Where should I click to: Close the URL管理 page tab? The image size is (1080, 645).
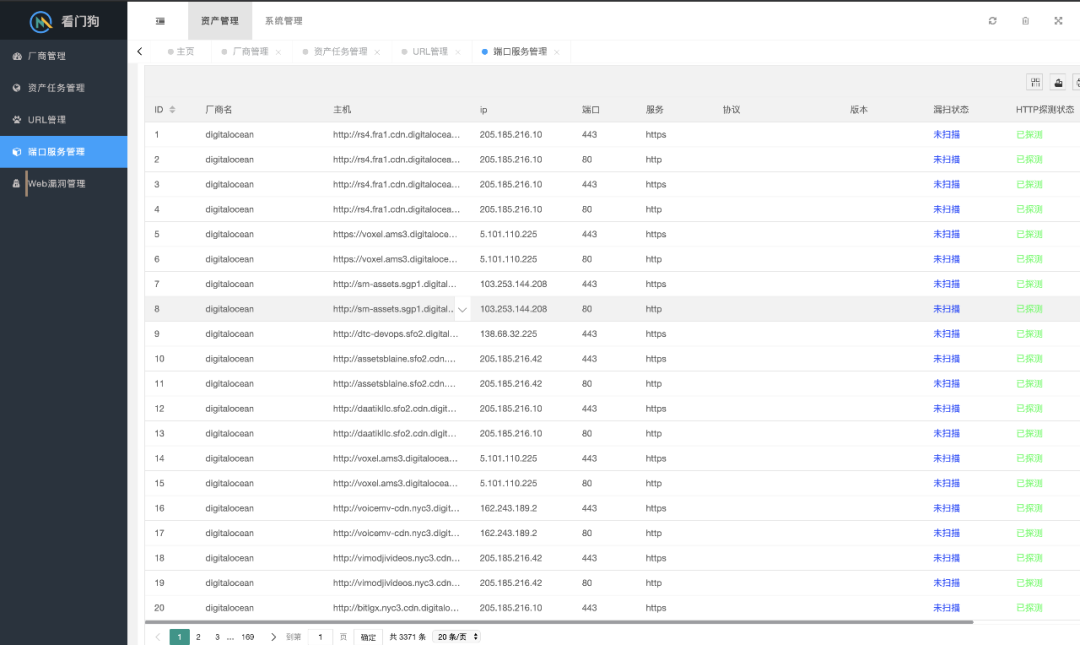457,52
